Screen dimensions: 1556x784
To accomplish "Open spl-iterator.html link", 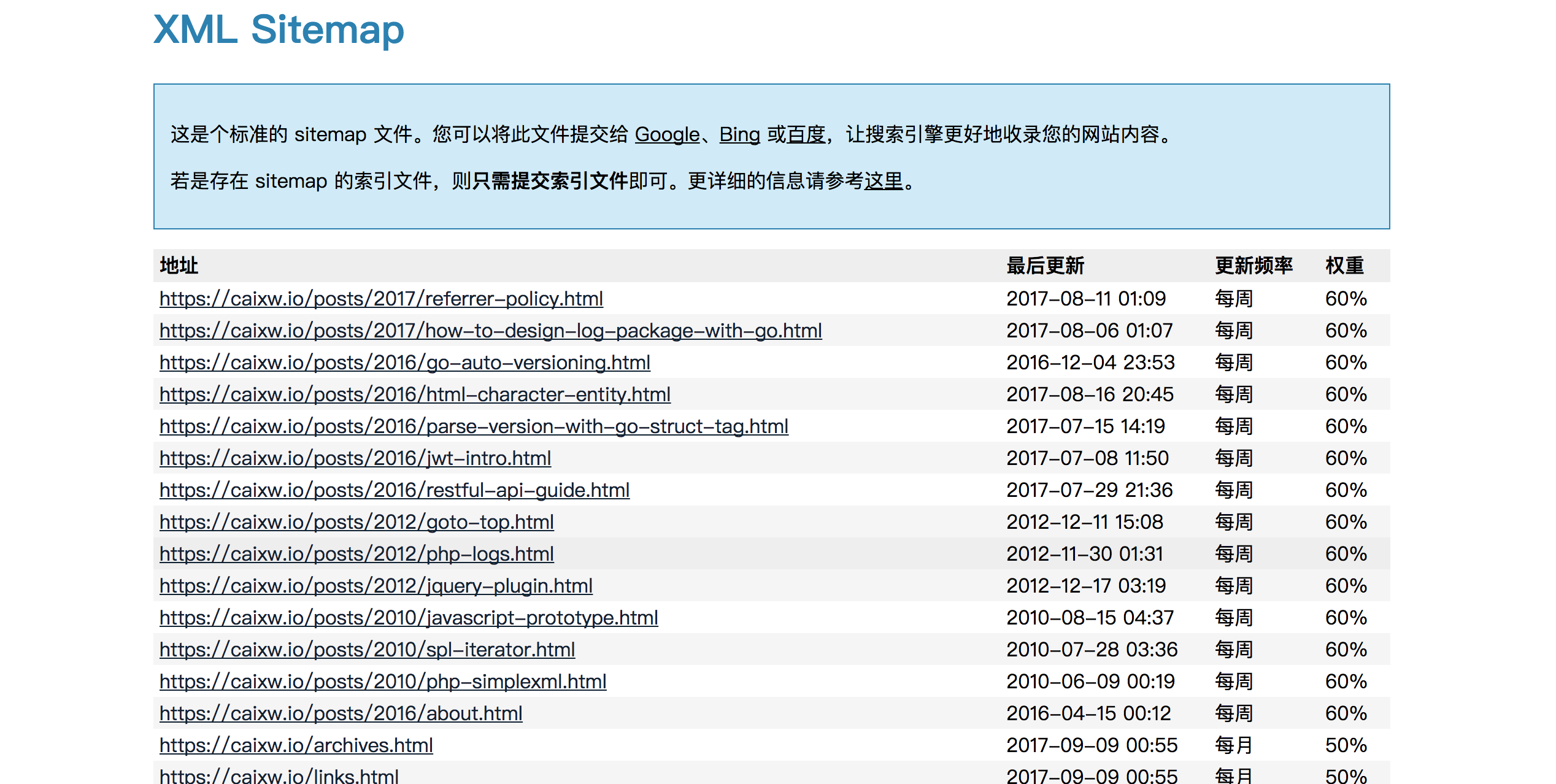I will (x=367, y=650).
